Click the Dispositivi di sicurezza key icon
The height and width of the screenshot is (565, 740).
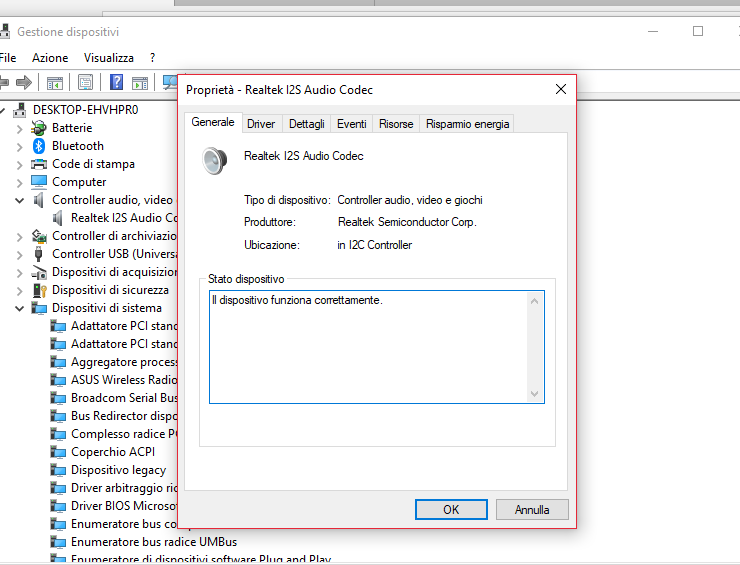[x=40, y=290]
